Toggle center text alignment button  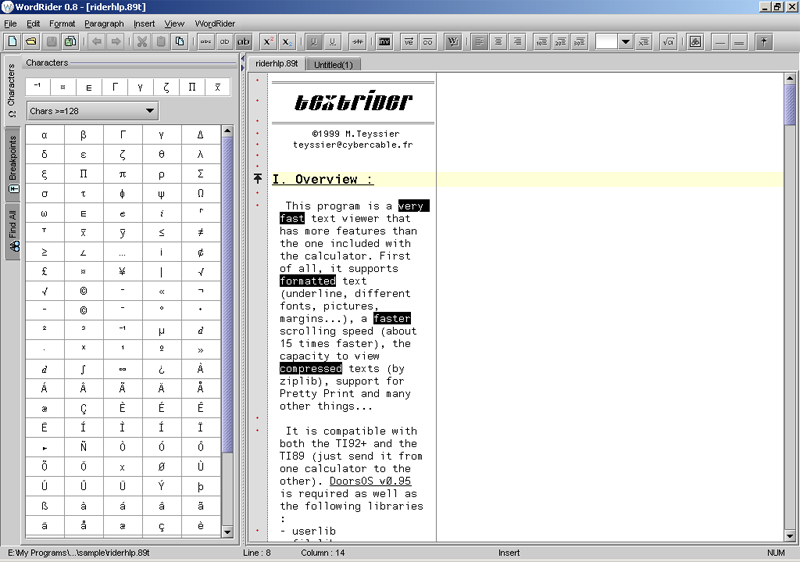pyautogui.click(x=499, y=42)
